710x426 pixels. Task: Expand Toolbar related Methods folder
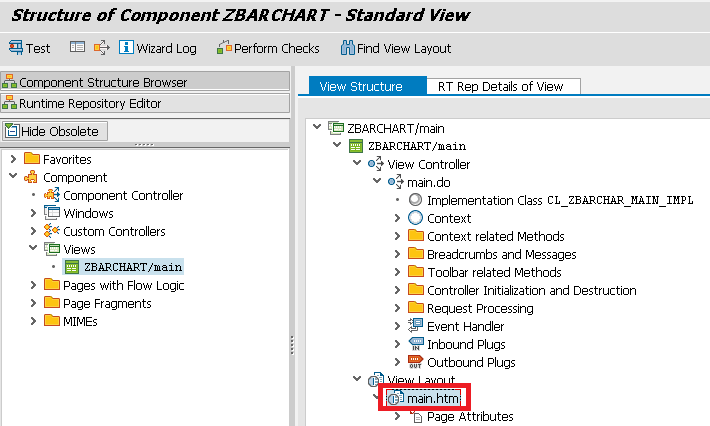tap(397, 272)
